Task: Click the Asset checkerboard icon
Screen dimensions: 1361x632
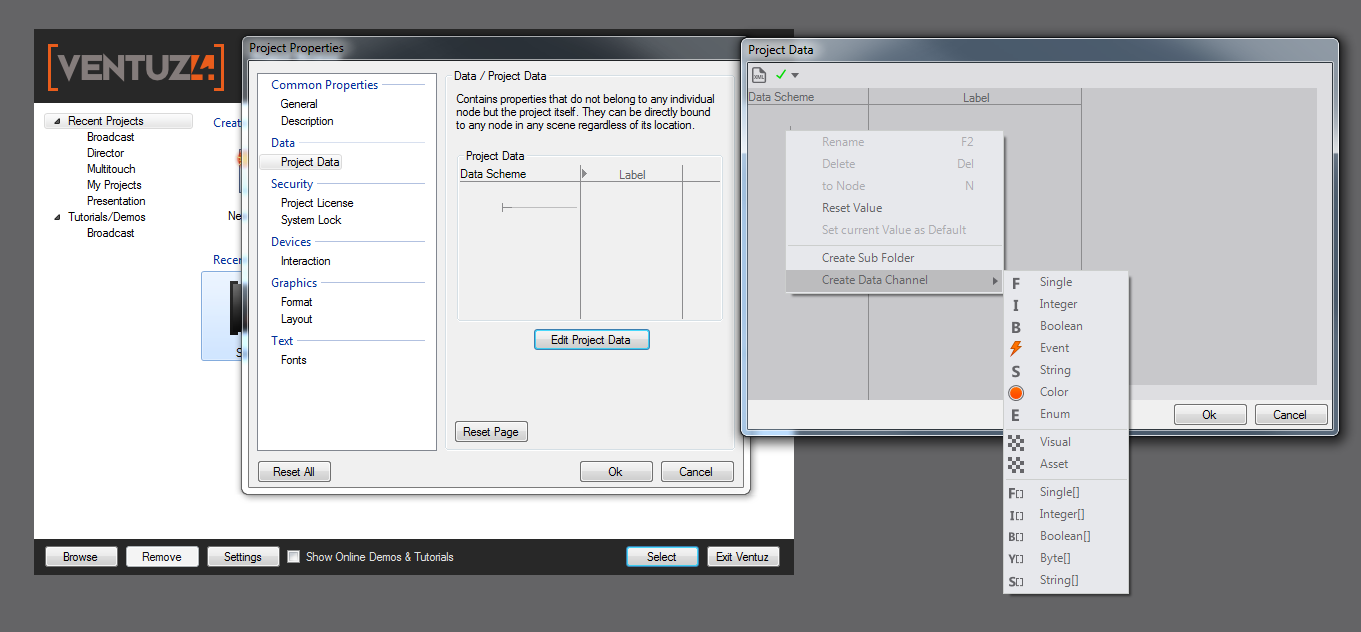Action: click(x=1016, y=464)
